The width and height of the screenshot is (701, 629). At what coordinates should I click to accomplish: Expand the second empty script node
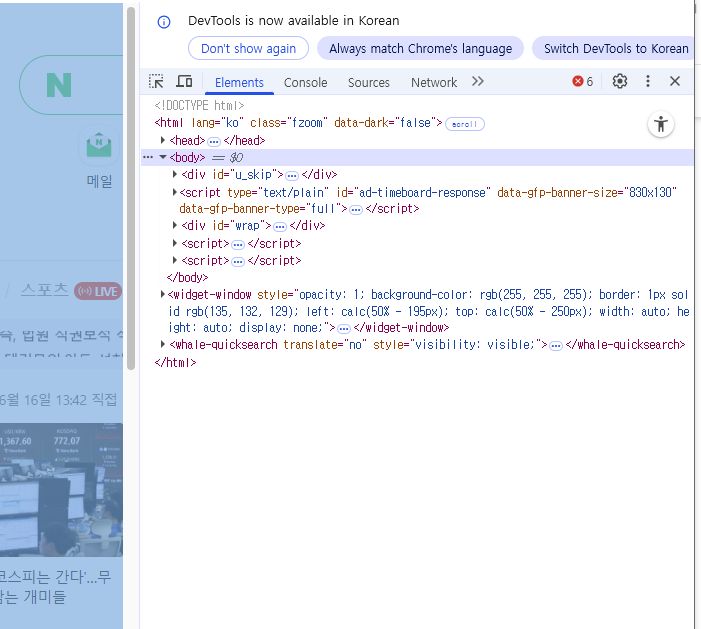click(x=175, y=260)
